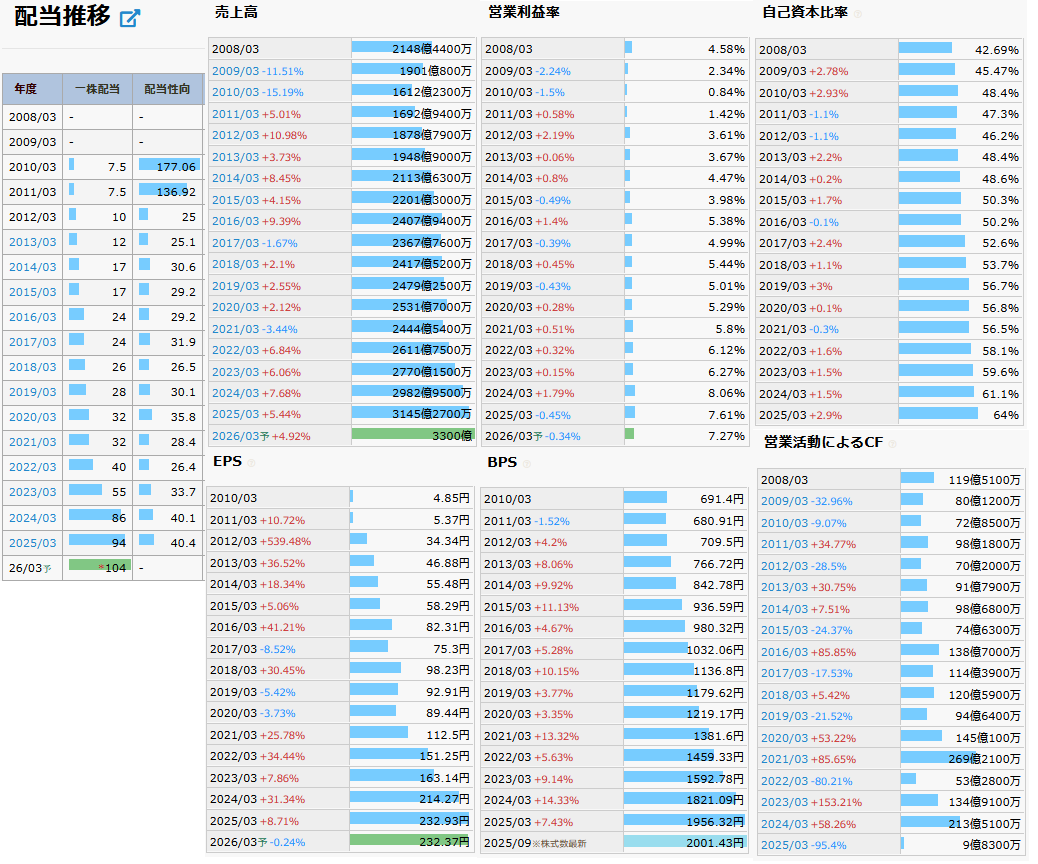The width and height of the screenshot is (1038, 864).
Task: Click the help icon beside 自己資本比率
Action: click(x=858, y=14)
